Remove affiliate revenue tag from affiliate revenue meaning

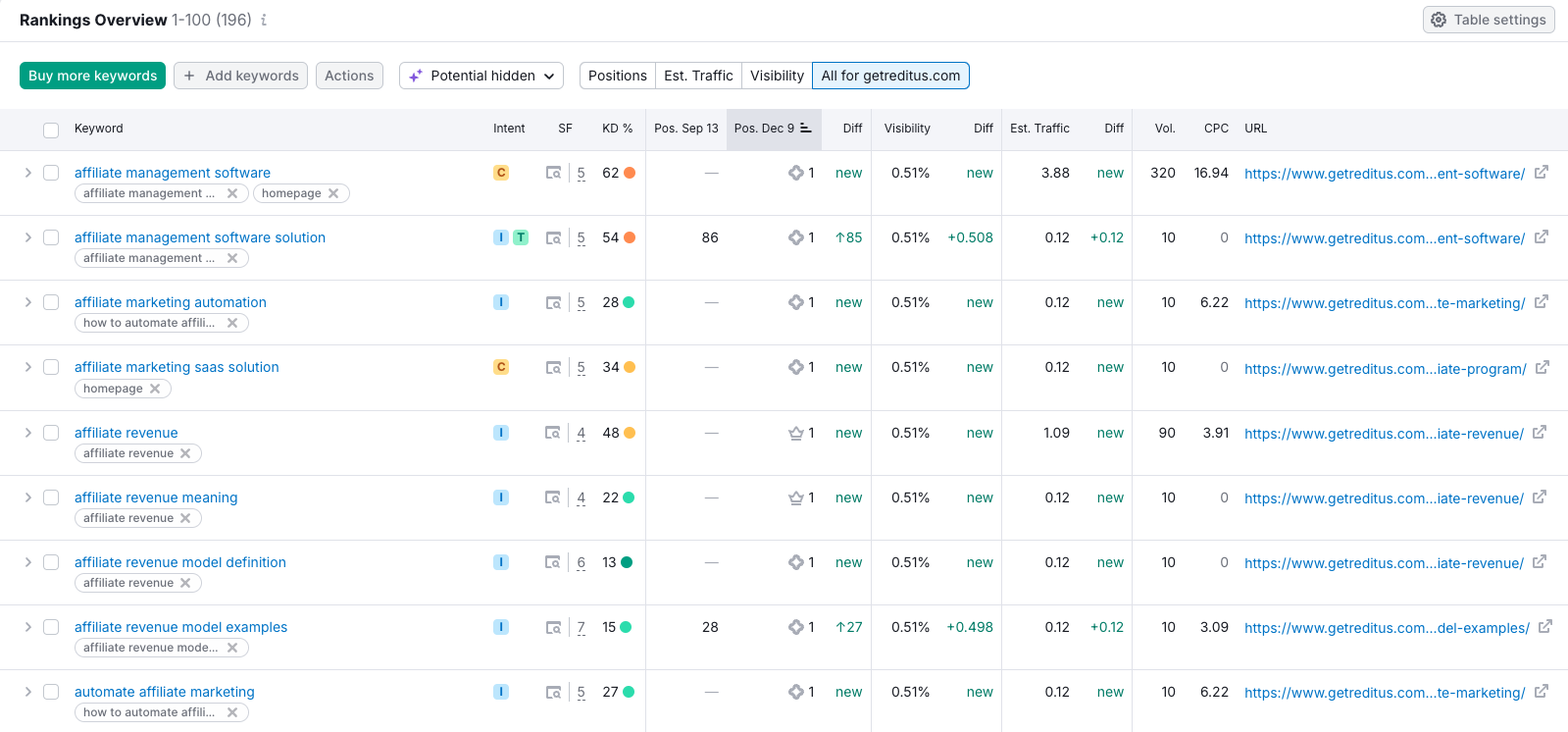[x=185, y=518]
